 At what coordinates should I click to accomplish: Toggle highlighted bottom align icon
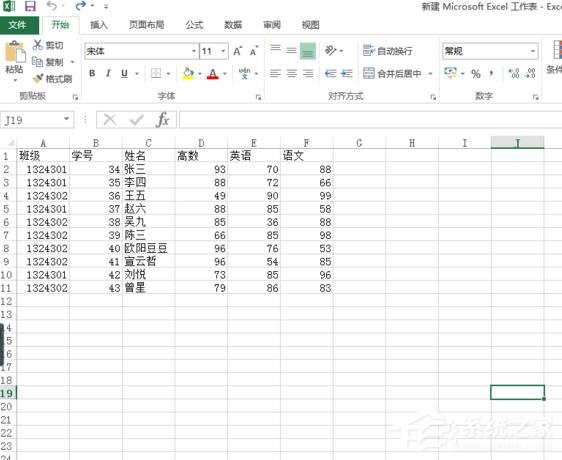tap(308, 51)
